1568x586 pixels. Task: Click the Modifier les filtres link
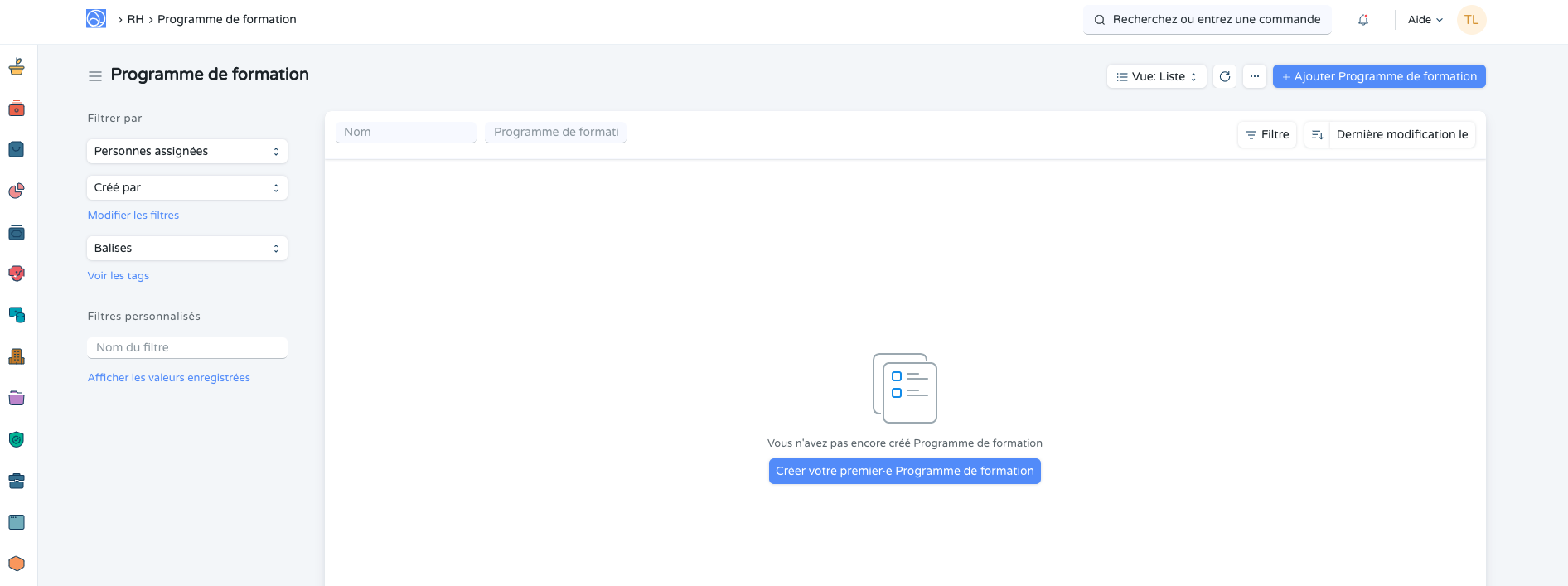(133, 215)
